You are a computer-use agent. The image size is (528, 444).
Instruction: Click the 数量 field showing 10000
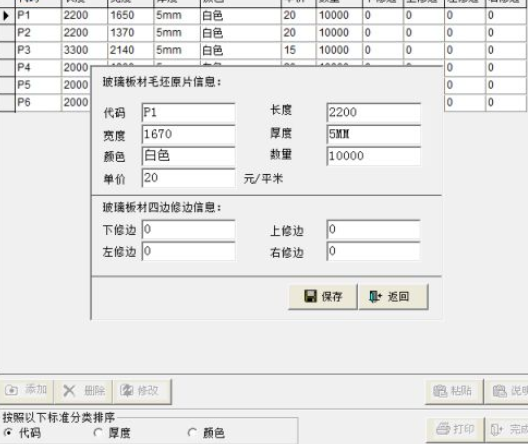[x=373, y=156]
